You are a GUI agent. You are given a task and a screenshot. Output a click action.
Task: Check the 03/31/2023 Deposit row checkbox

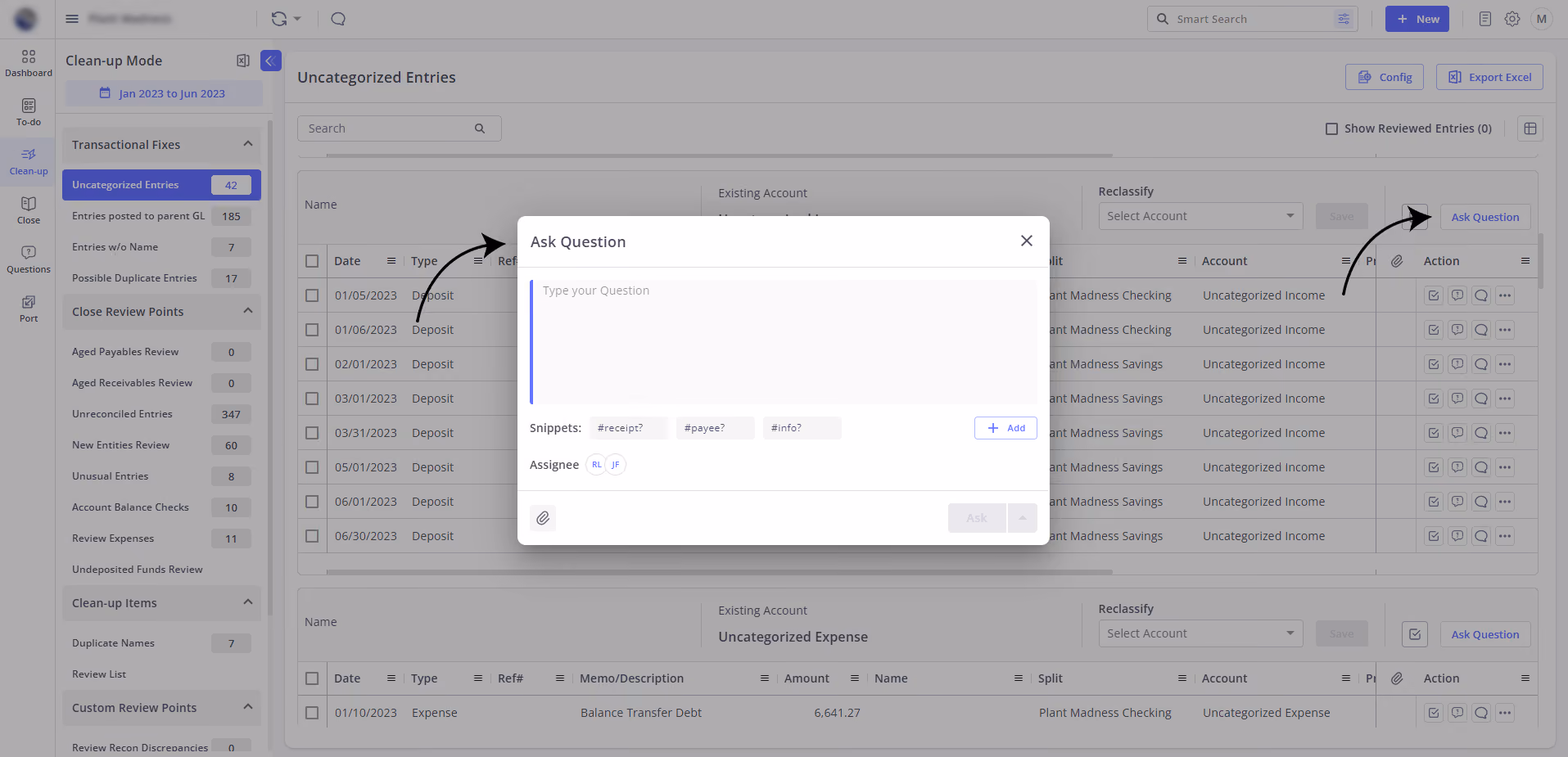tap(312, 433)
